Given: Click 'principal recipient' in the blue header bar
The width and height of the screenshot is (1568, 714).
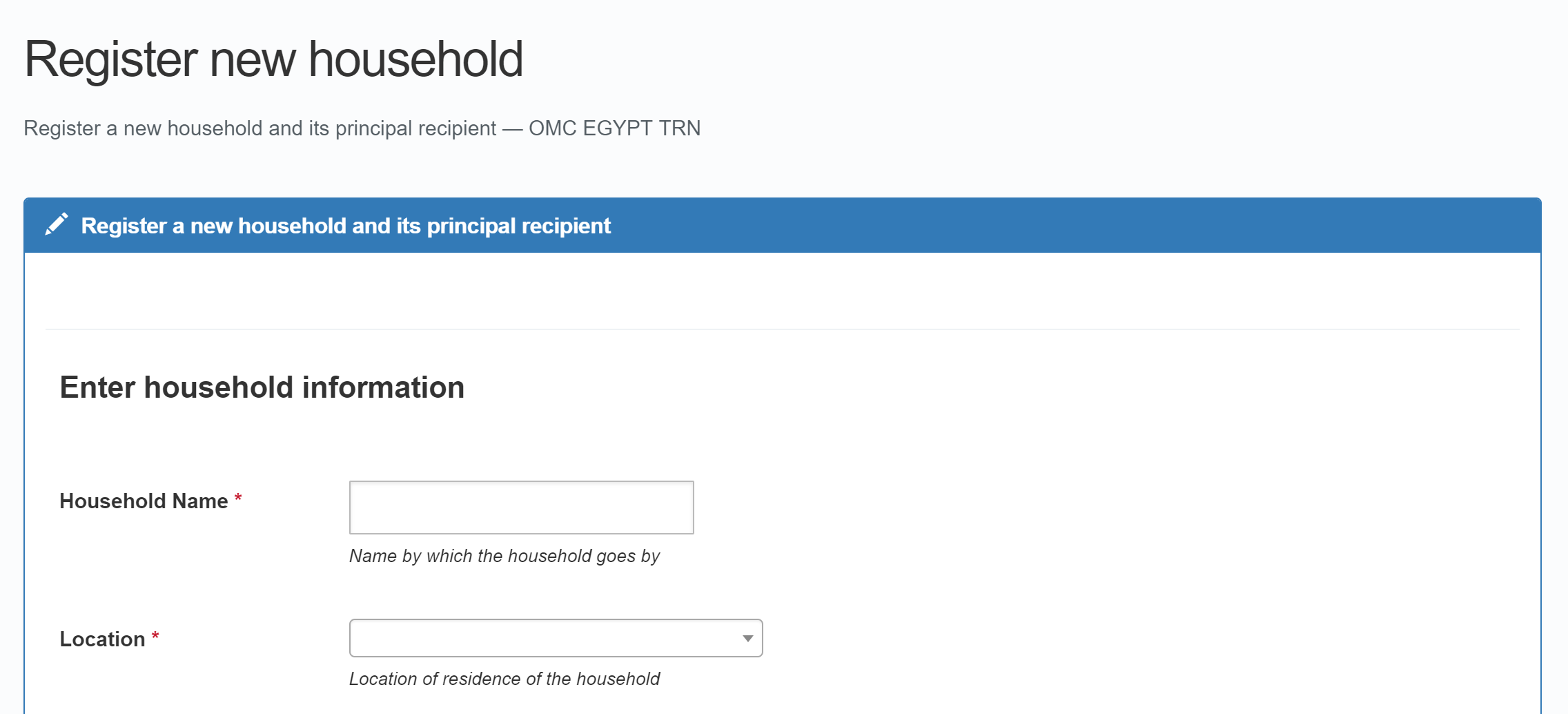Looking at the screenshot, I should pos(518,226).
